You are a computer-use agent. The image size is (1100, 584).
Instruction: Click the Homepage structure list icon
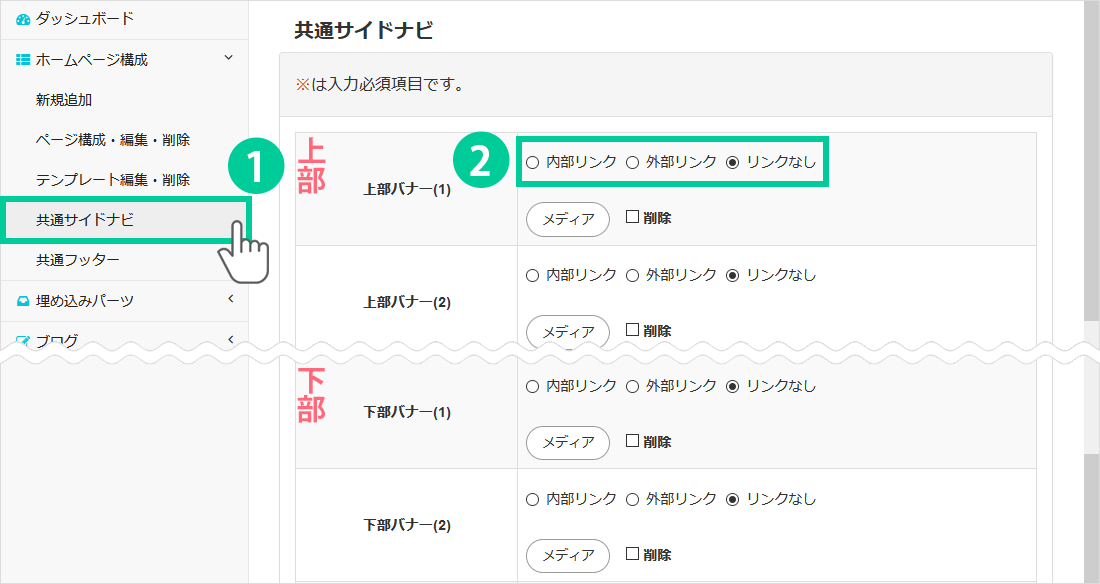pyautogui.click(x=23, y=60)
